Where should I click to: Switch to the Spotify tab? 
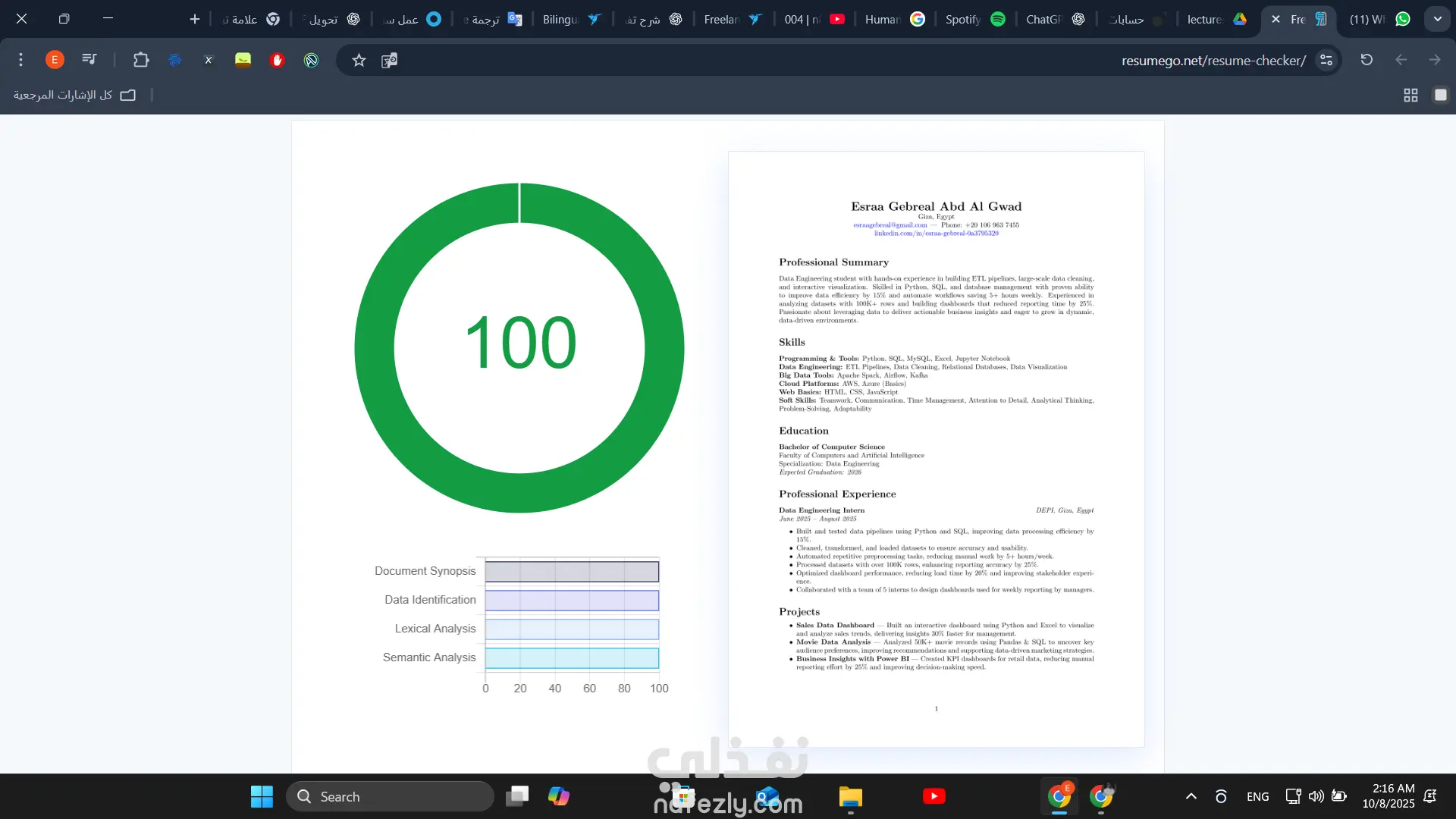pyautogui.click(x=974, y=19)
